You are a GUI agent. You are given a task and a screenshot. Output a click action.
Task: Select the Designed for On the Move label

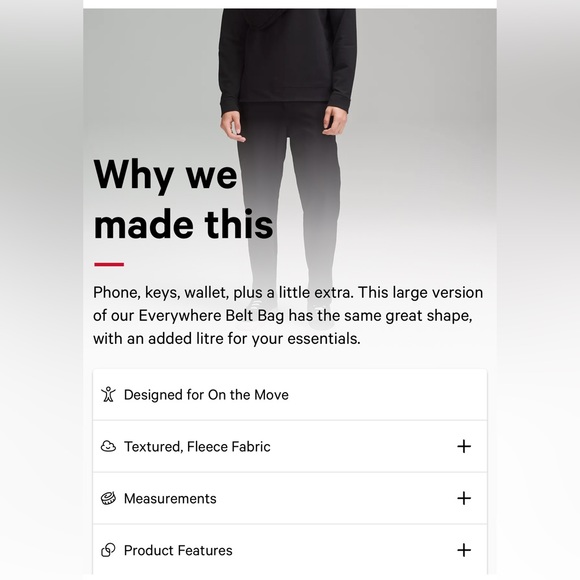pyautogui.click(x=206, y=395)
